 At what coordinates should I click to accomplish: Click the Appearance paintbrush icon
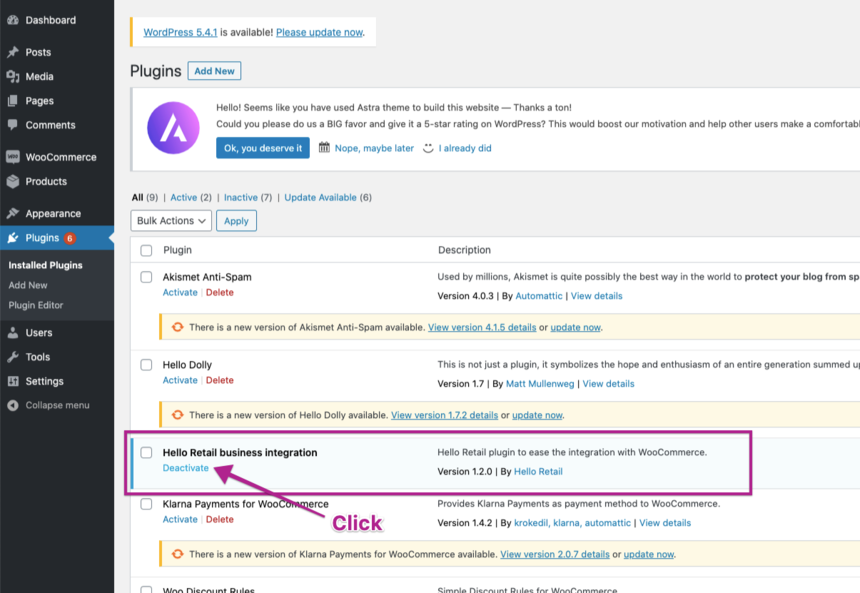[13, 213]
